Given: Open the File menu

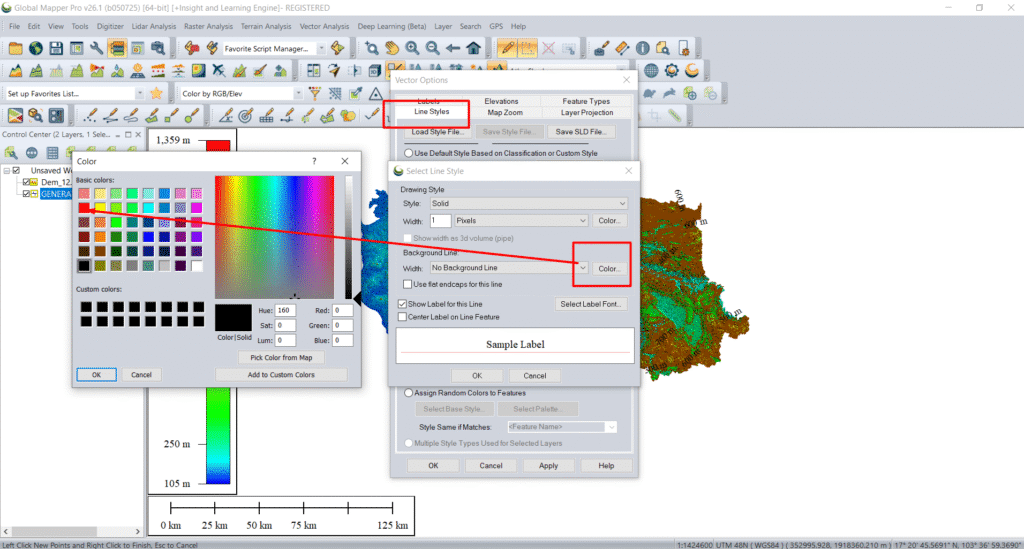Looking at the screenshot, I should [x=14, y=26].
